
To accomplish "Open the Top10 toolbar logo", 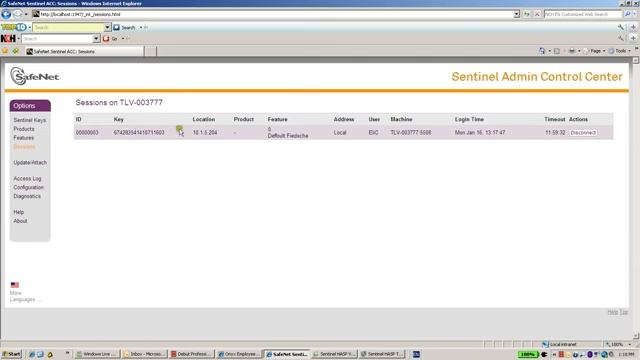I will (14, 27).
